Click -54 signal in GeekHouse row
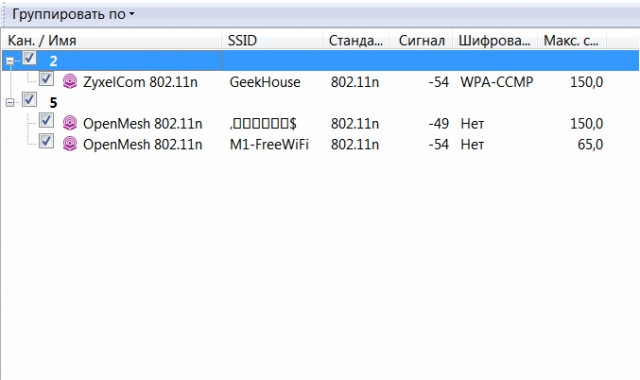Screen dimensions: 640x380 [438, 82]
